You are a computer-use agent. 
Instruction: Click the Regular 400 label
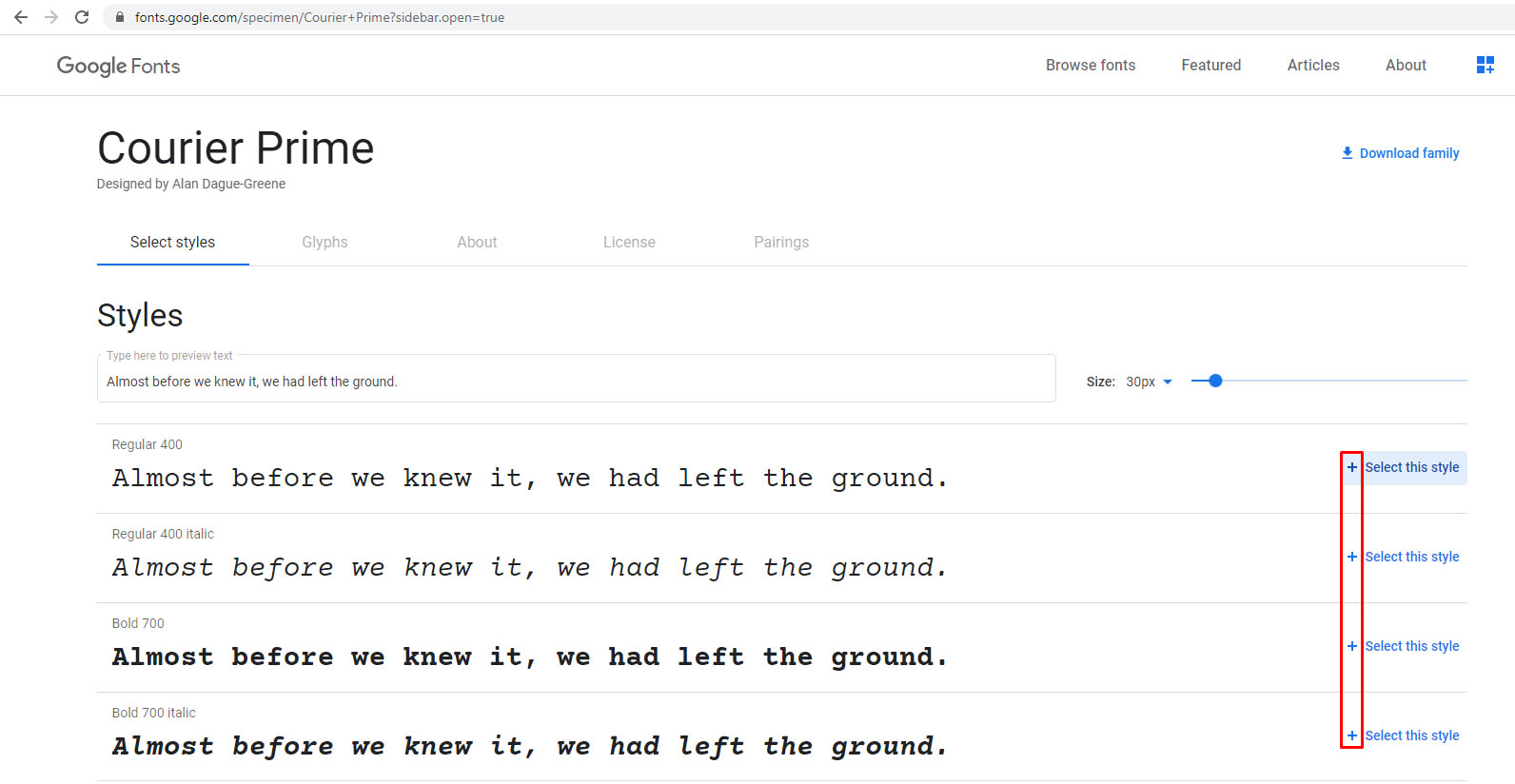tap(147, 444)
